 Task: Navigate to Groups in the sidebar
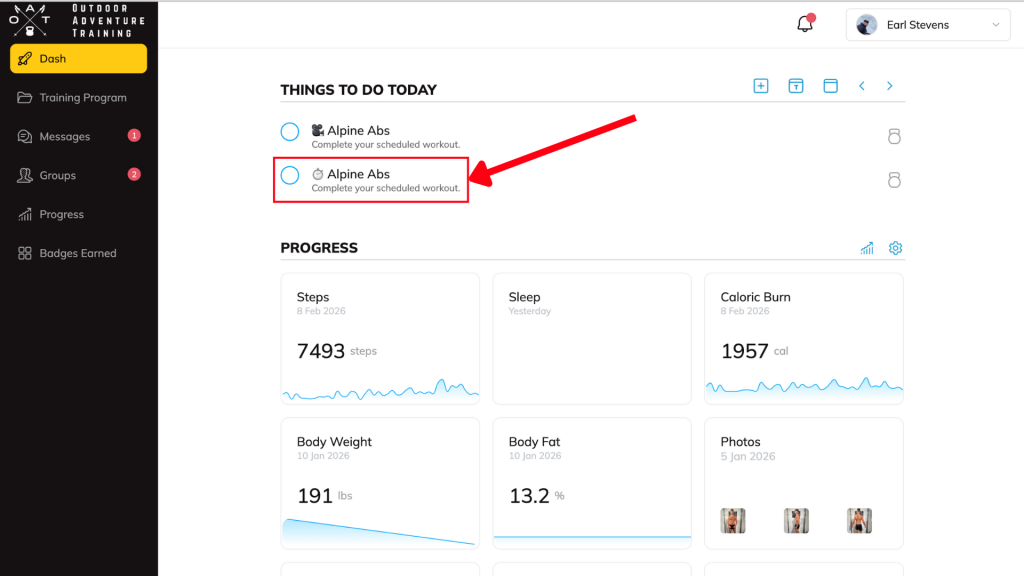click(58, 176)
